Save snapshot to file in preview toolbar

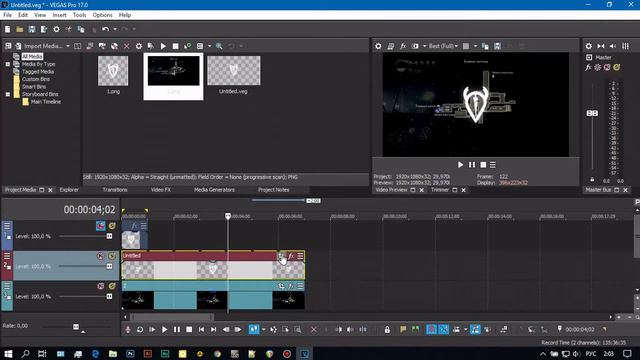click(497, 46)
